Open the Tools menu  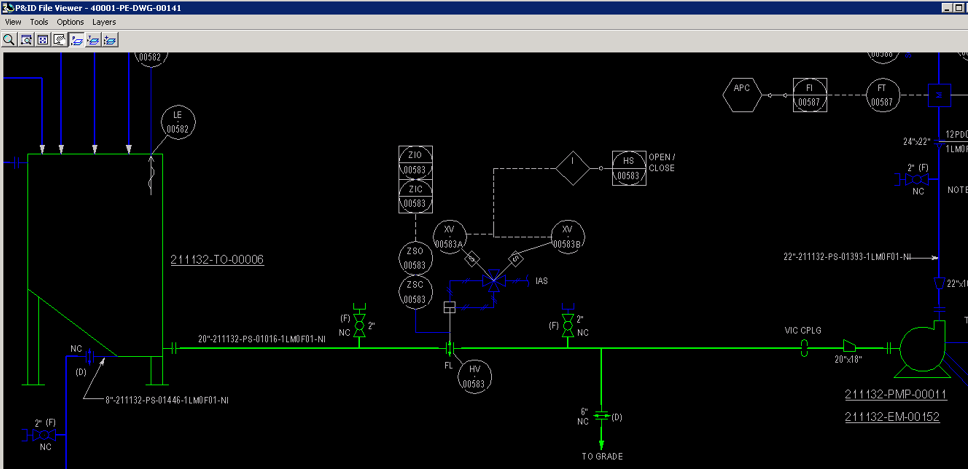[39, 22]
